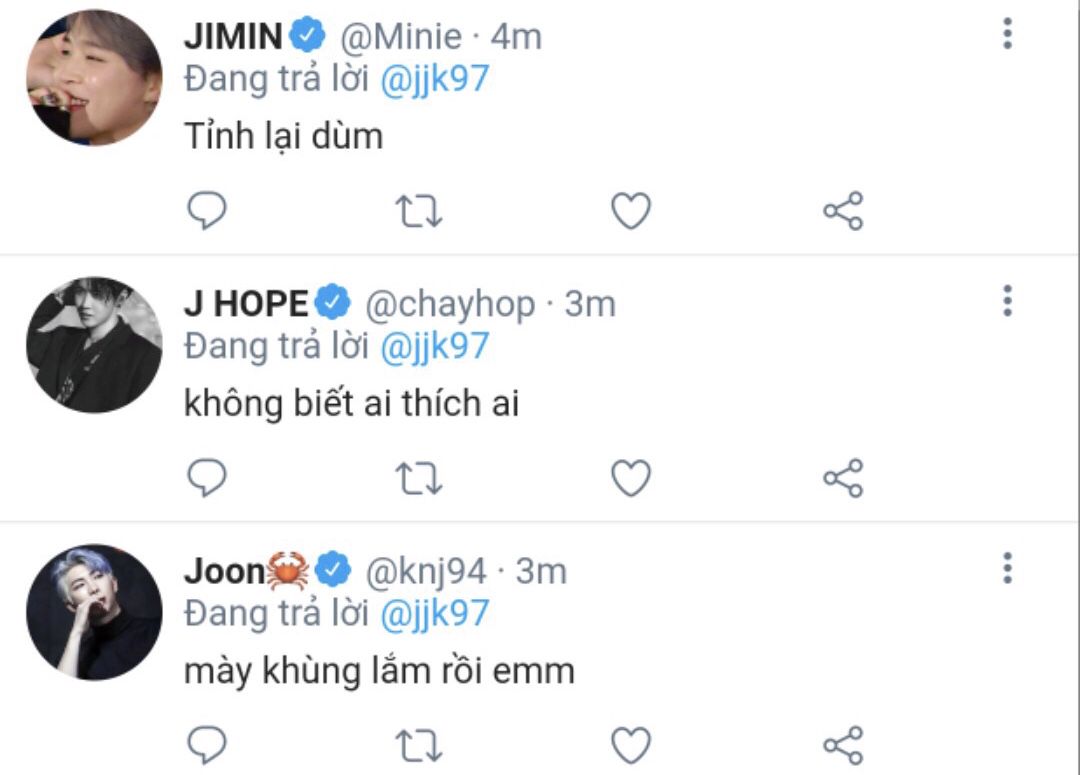This screenshot has width=1080, height=775.
Task: Open more options for Joon's tweet
Action: 1007,568
